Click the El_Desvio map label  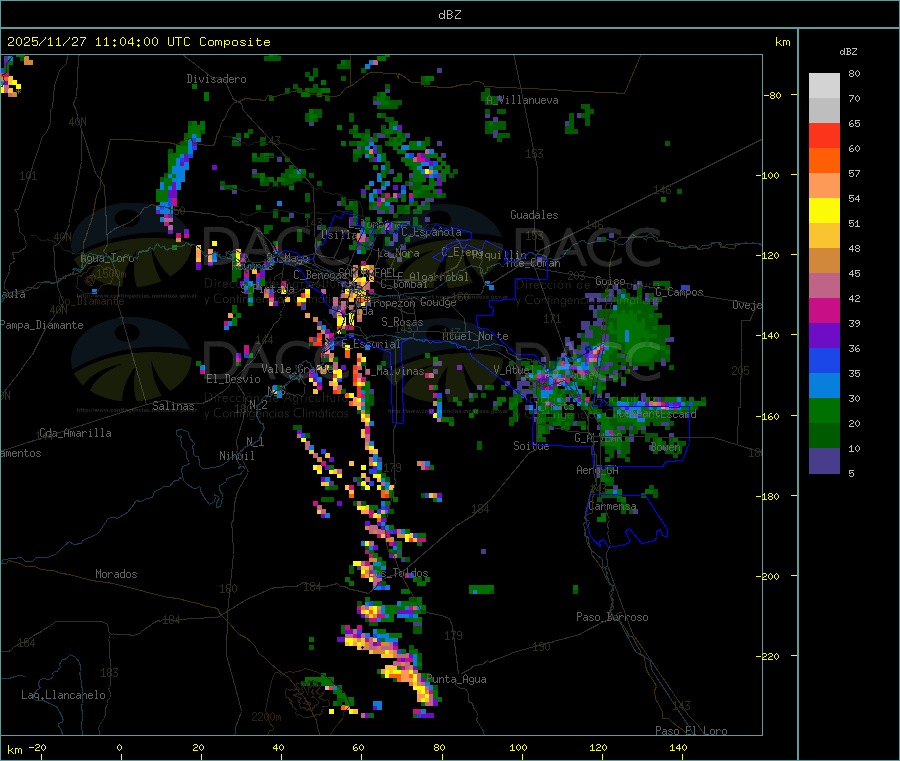pyautogui.click(x=234, y=379)
